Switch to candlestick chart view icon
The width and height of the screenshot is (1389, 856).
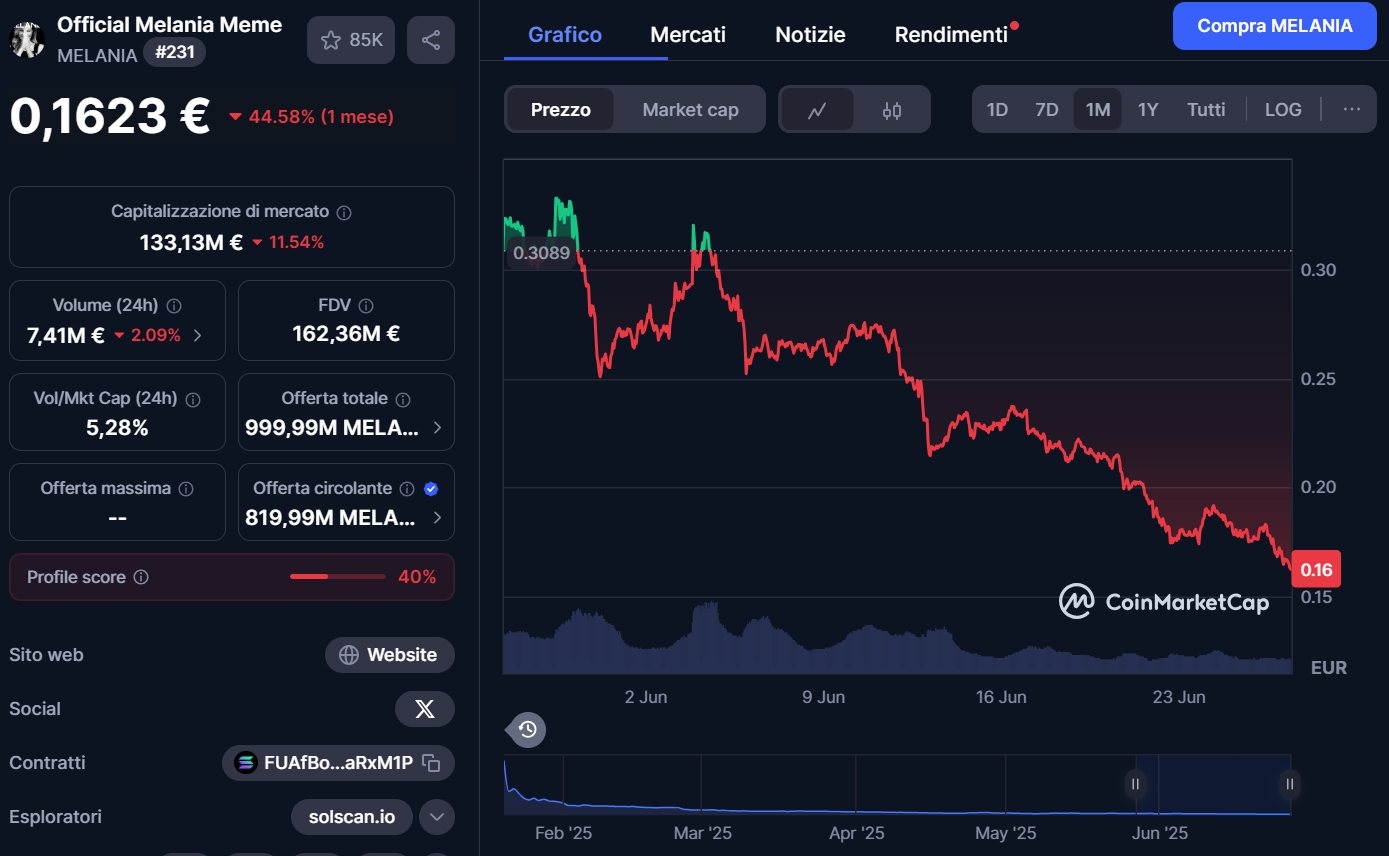point(892,110)
